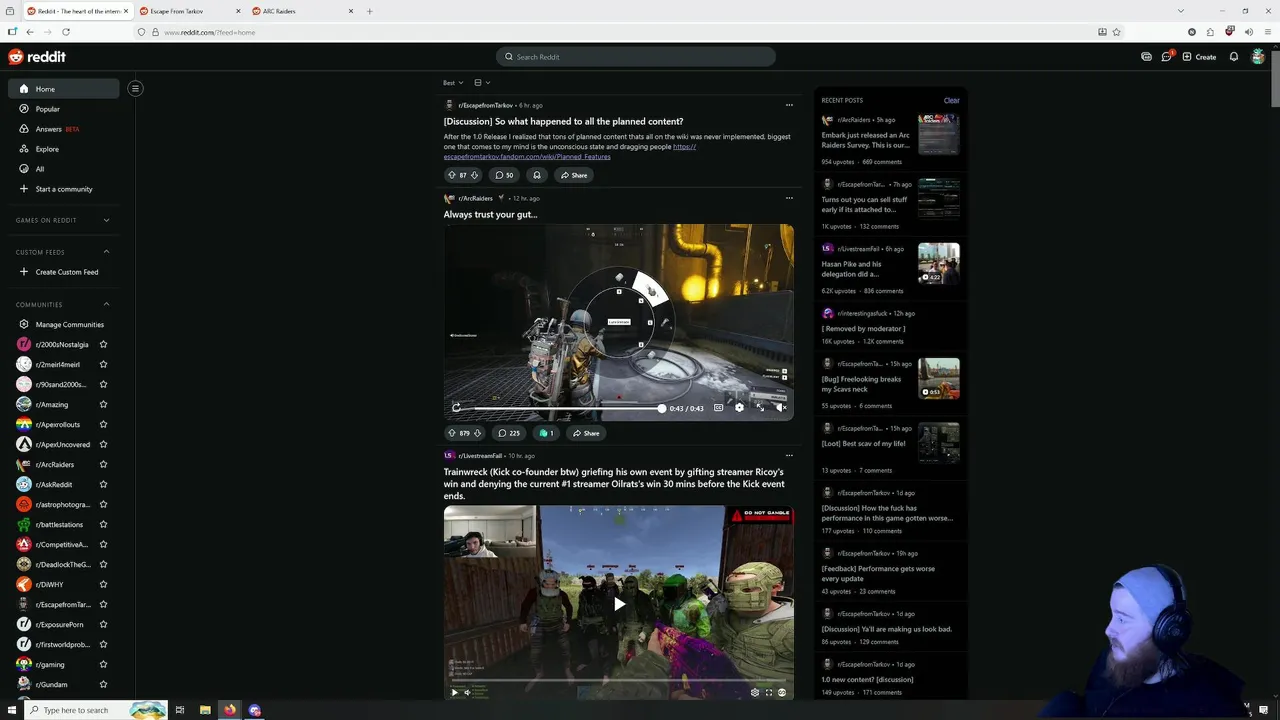Open Hasan Pike recent post thumbnail
Screen dimensions: 1280x720
(938, 264)
